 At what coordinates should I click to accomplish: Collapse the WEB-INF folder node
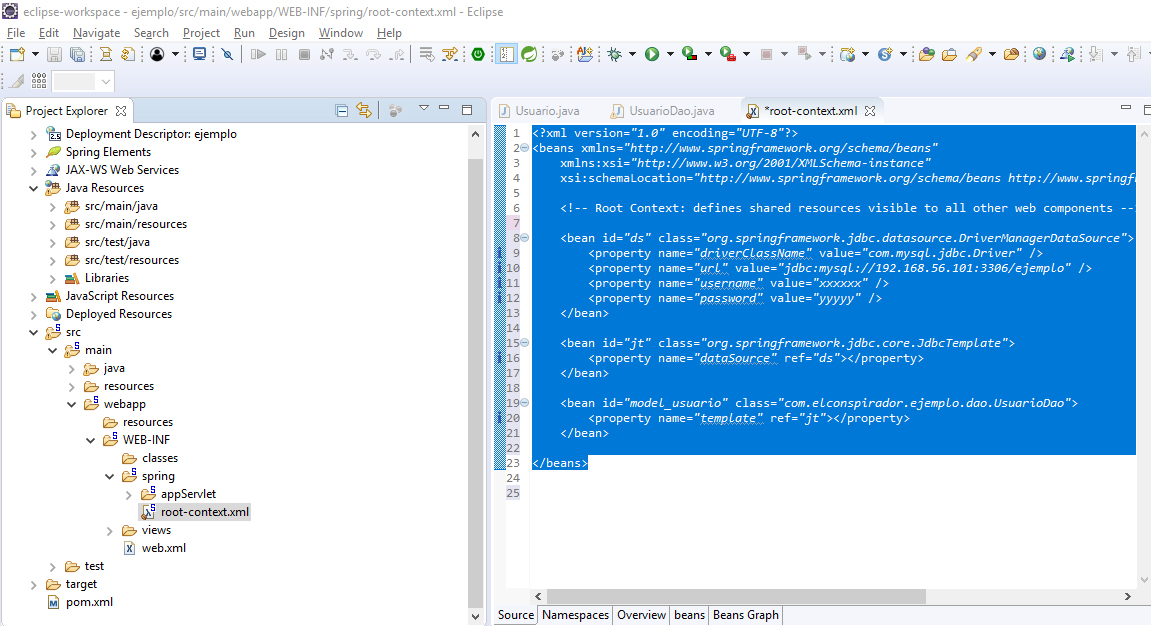(x=90, y=440)
